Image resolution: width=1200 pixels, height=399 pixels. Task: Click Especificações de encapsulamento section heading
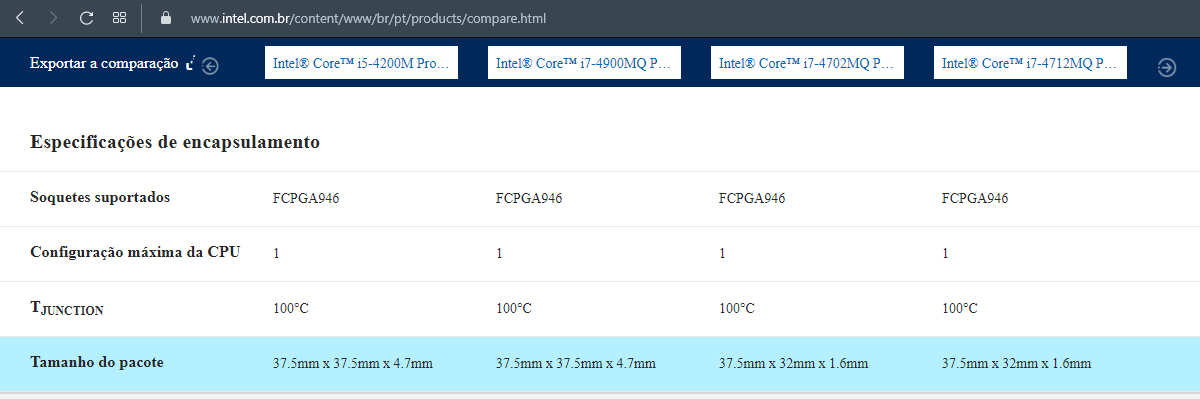[x=175, y=142]
